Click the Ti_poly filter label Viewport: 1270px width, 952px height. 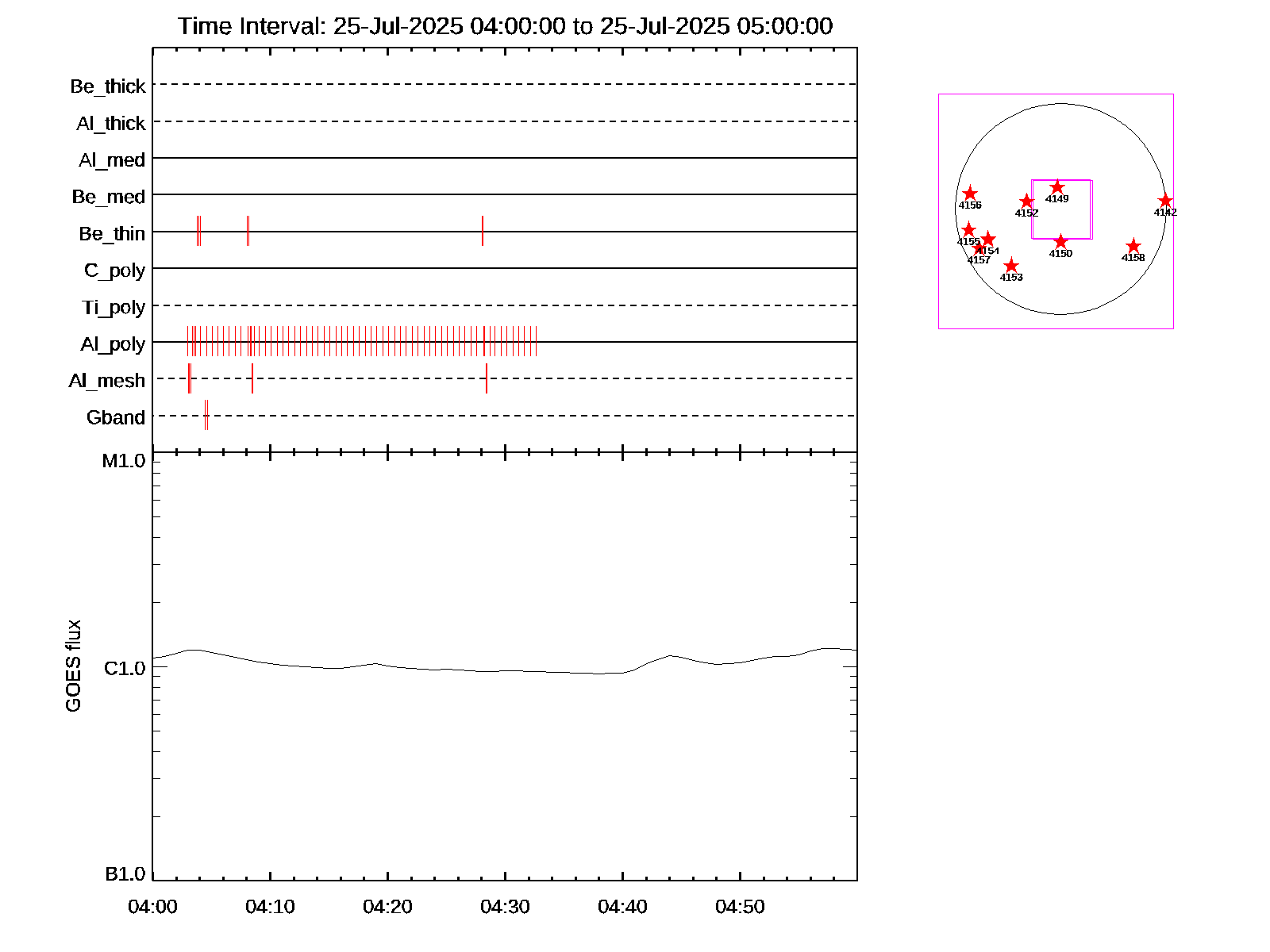(114, 308)
